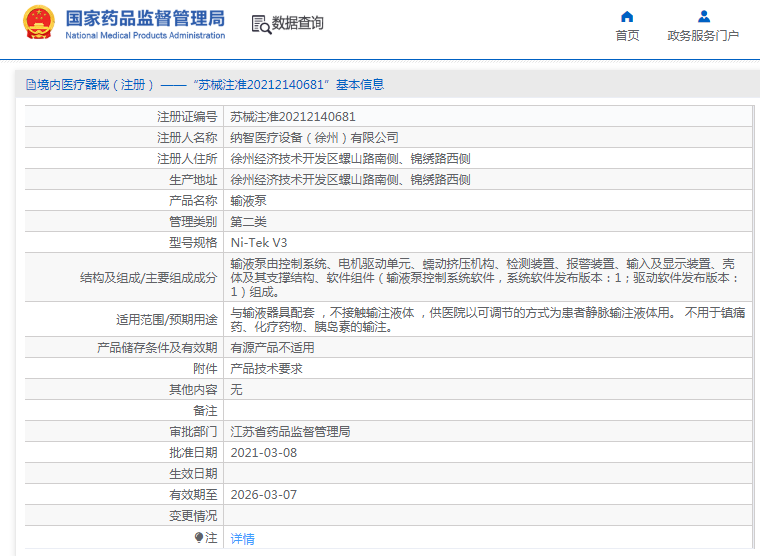Click the 政务服务门户 user icon
Viewport: 760px width, 556px height.
click(x=704, y=17)
